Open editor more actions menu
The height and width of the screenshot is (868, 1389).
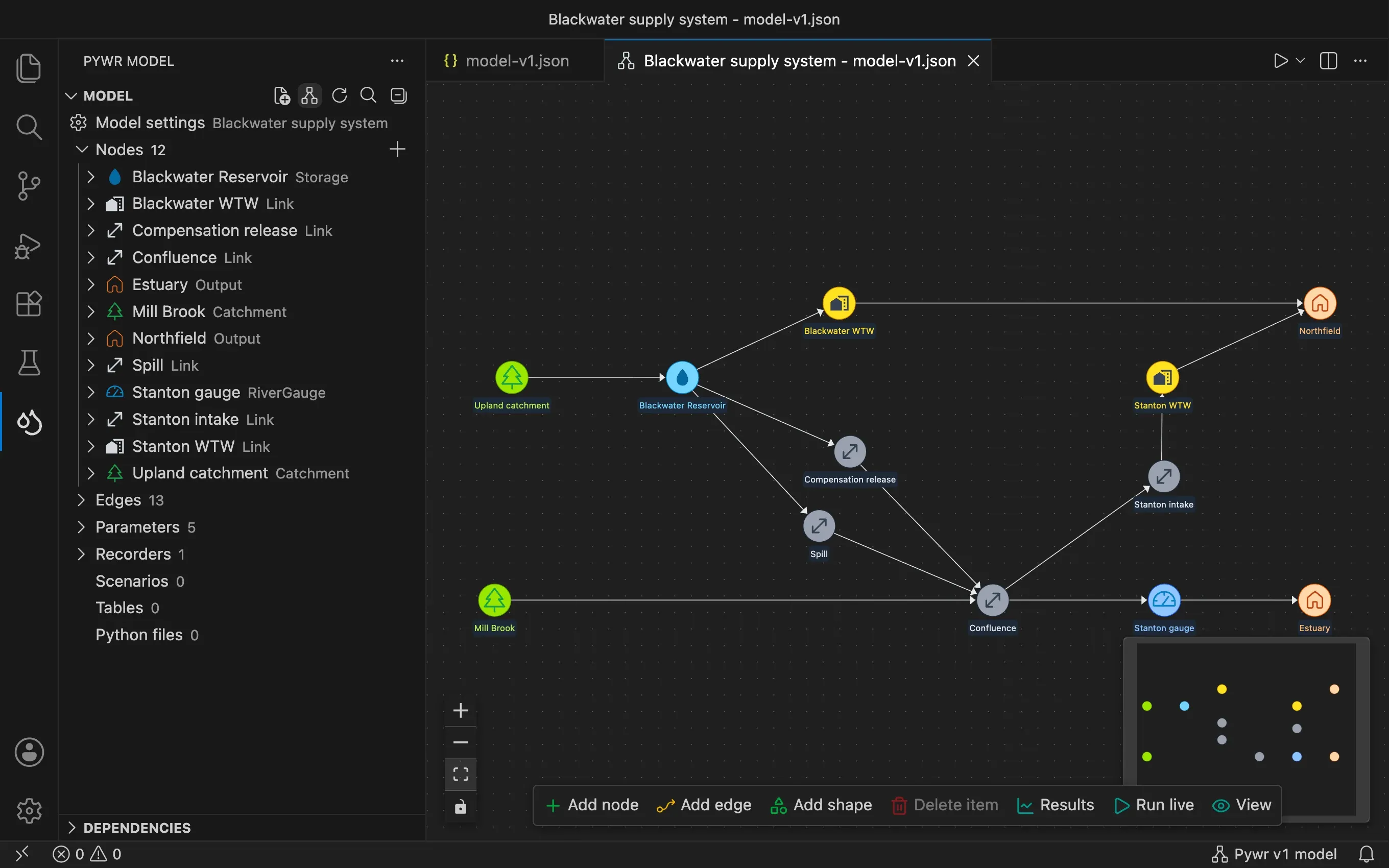tap(1360, 60)
